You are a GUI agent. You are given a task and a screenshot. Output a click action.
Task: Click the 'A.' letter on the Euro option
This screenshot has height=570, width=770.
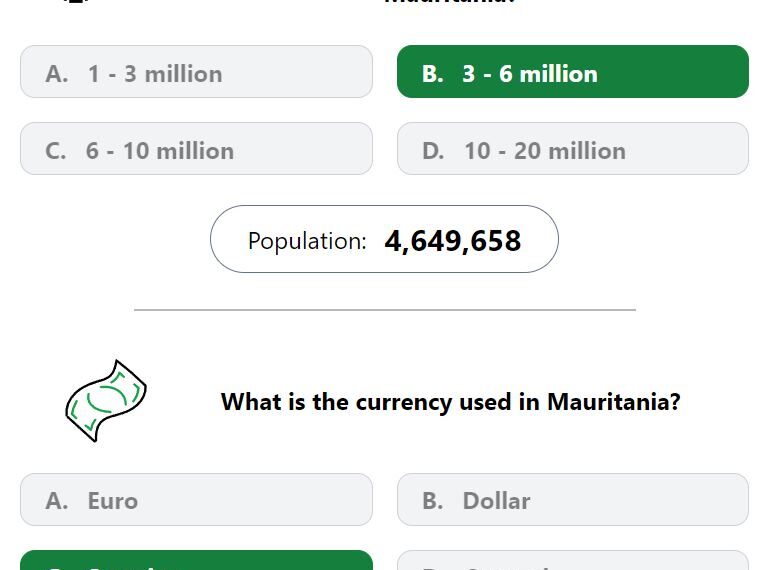click(56, 501)
